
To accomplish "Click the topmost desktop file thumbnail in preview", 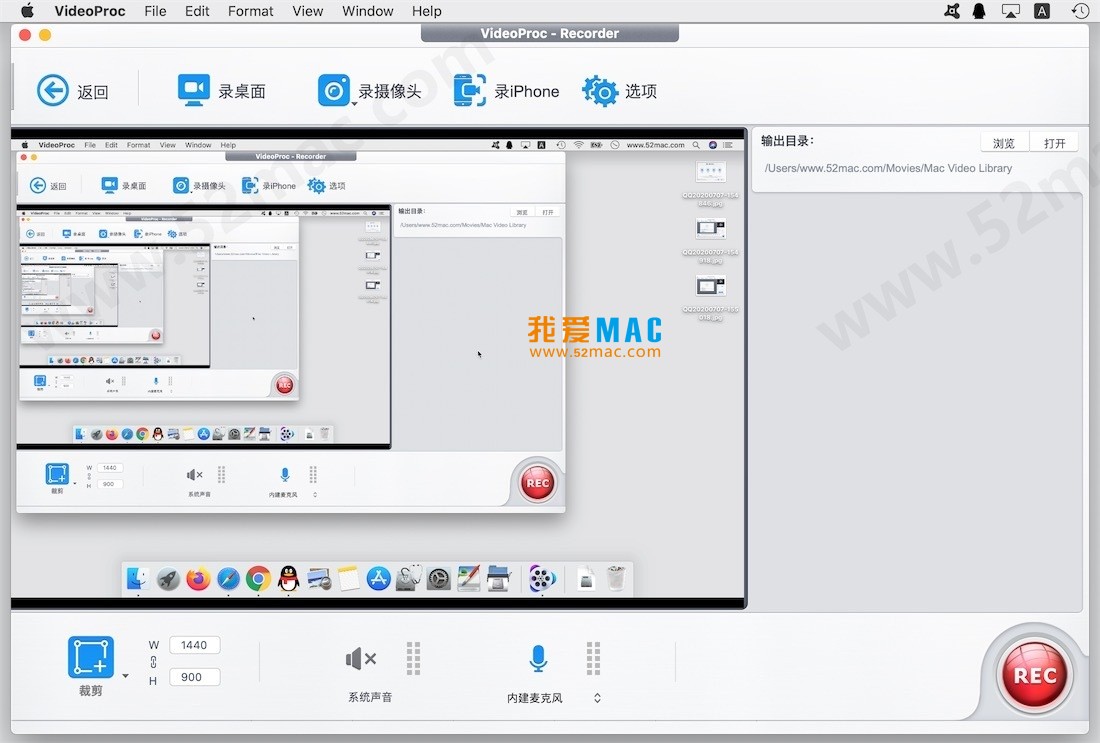I will 710,172.
